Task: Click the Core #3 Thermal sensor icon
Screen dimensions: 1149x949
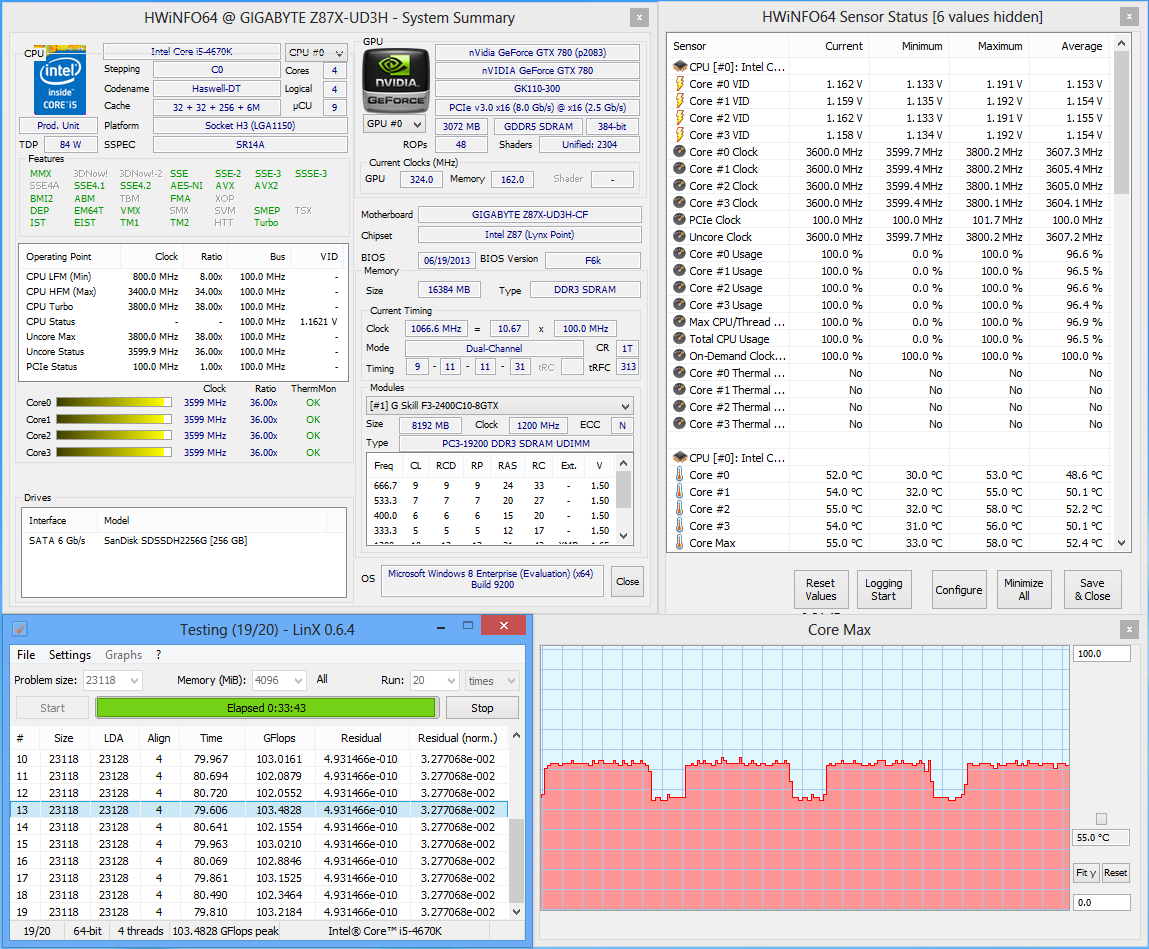Action: [679, 424]
